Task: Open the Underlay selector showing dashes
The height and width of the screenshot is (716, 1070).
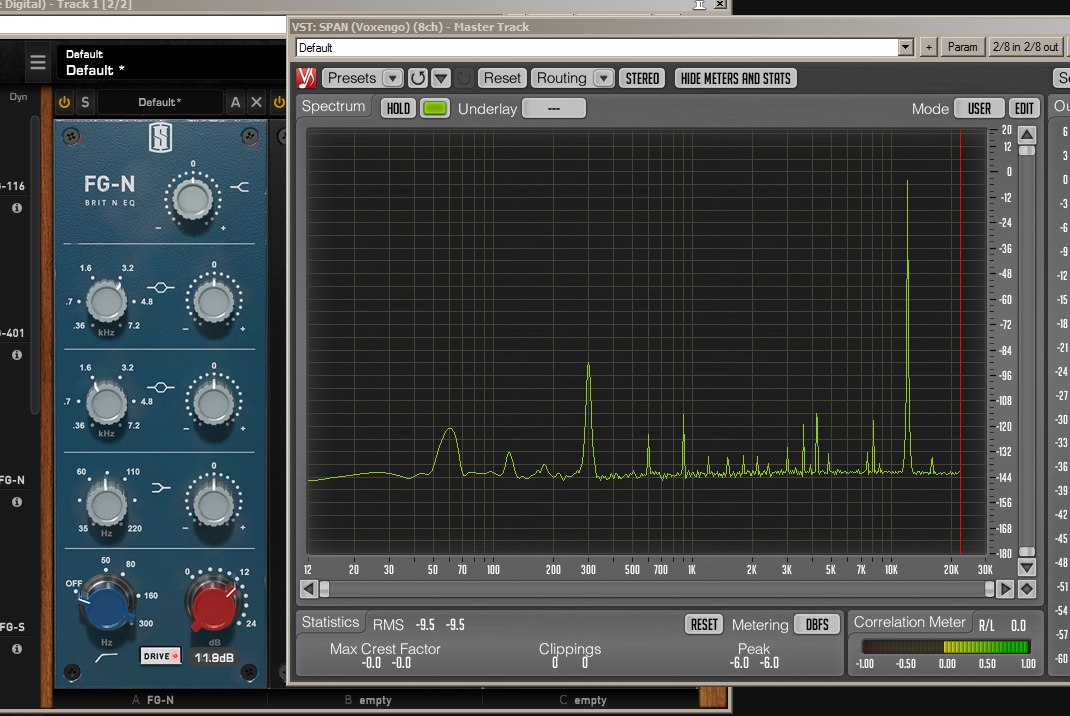Action: pyautogui.click(x=553, y=108)
